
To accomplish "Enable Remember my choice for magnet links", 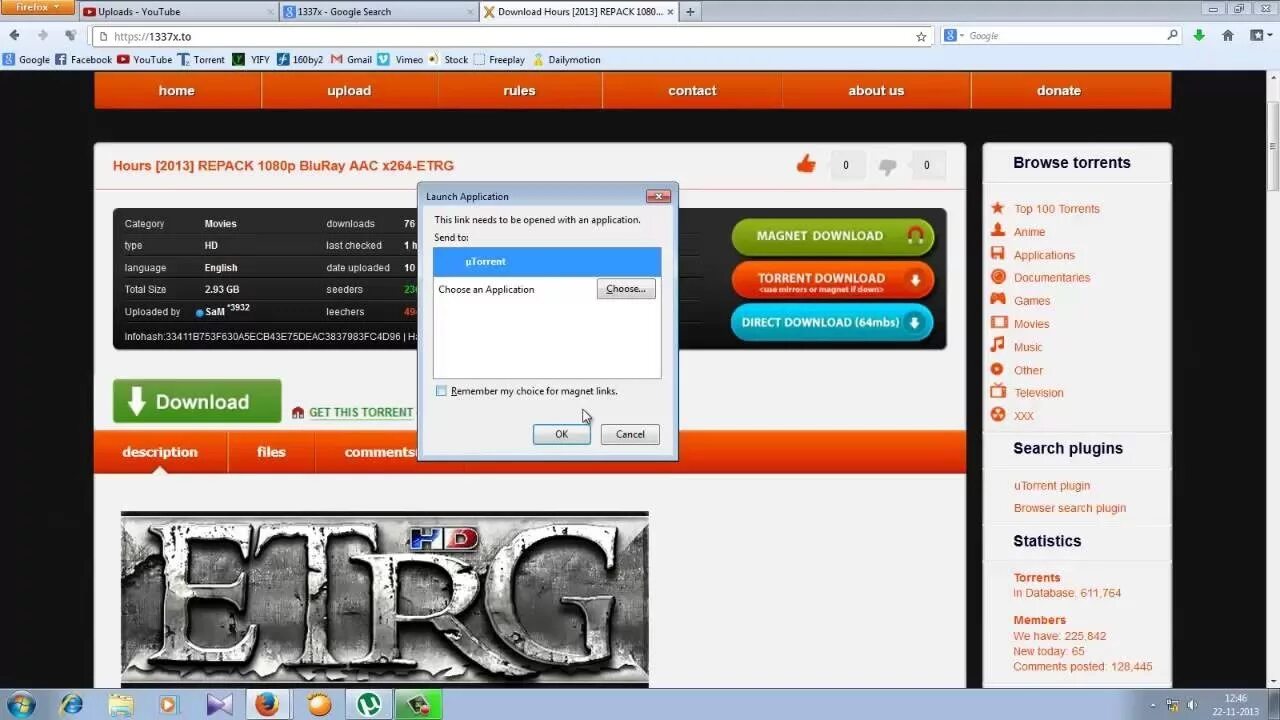I will click(441, 391).
